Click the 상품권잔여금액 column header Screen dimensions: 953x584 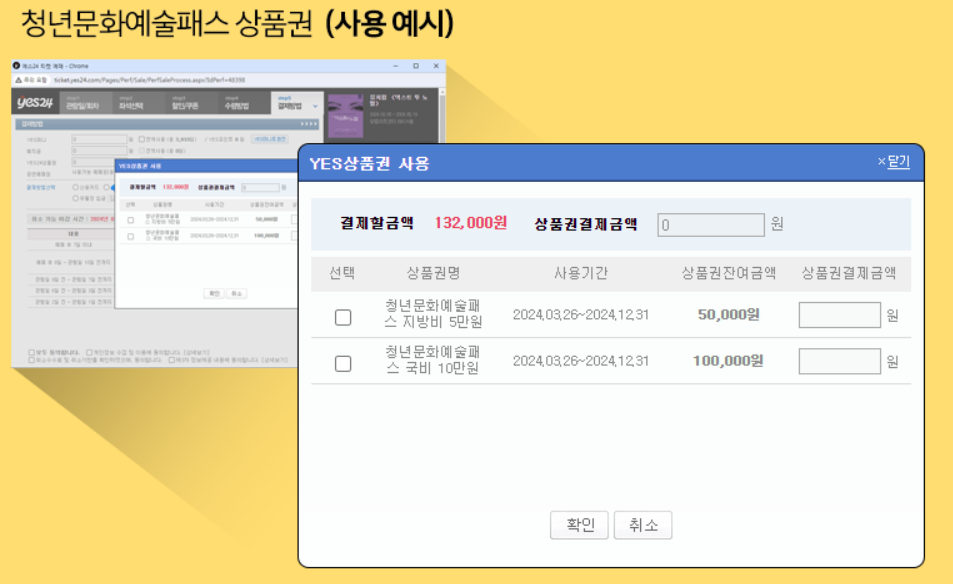click(x=728, y=273)
